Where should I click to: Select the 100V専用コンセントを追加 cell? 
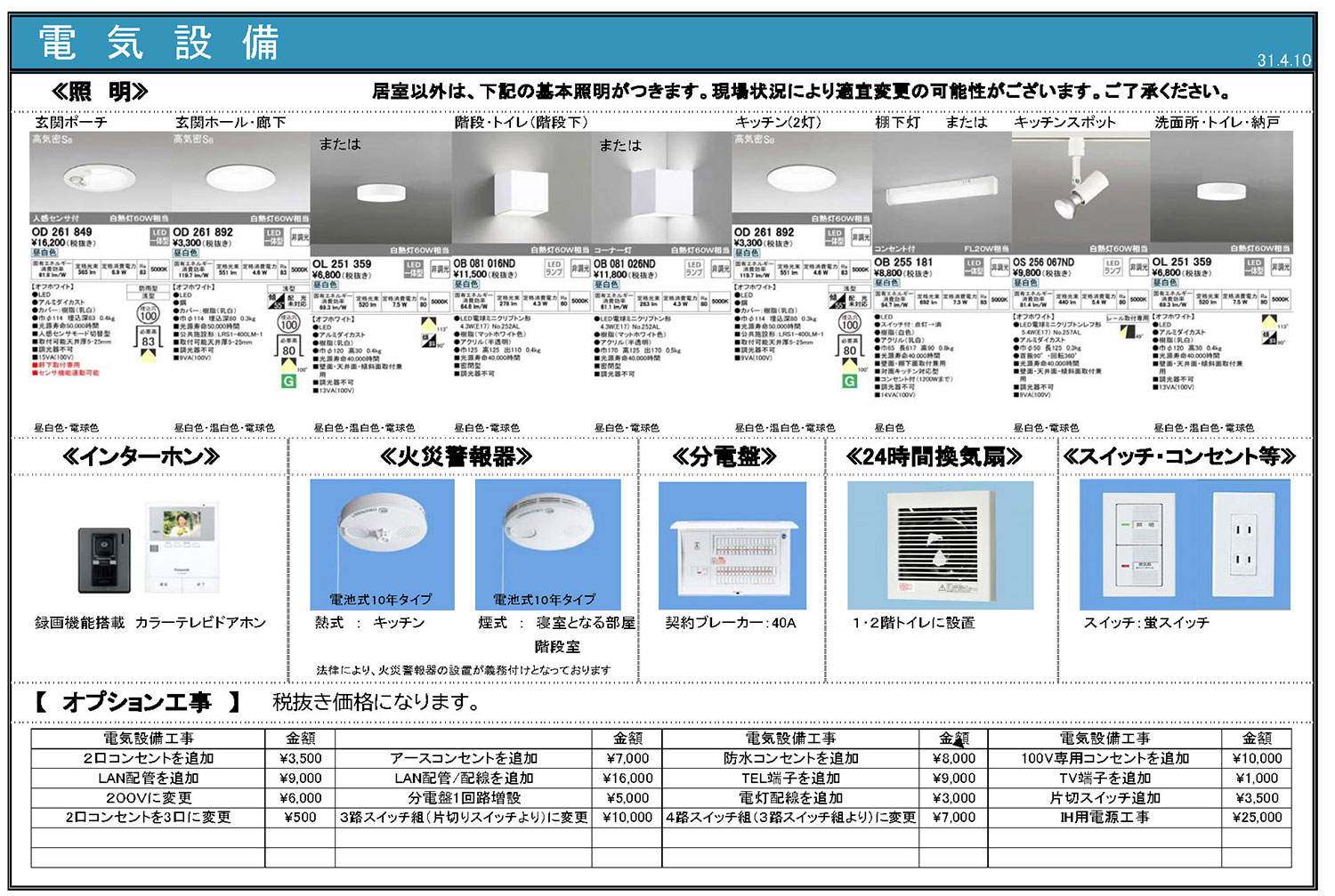(1105, 758)
